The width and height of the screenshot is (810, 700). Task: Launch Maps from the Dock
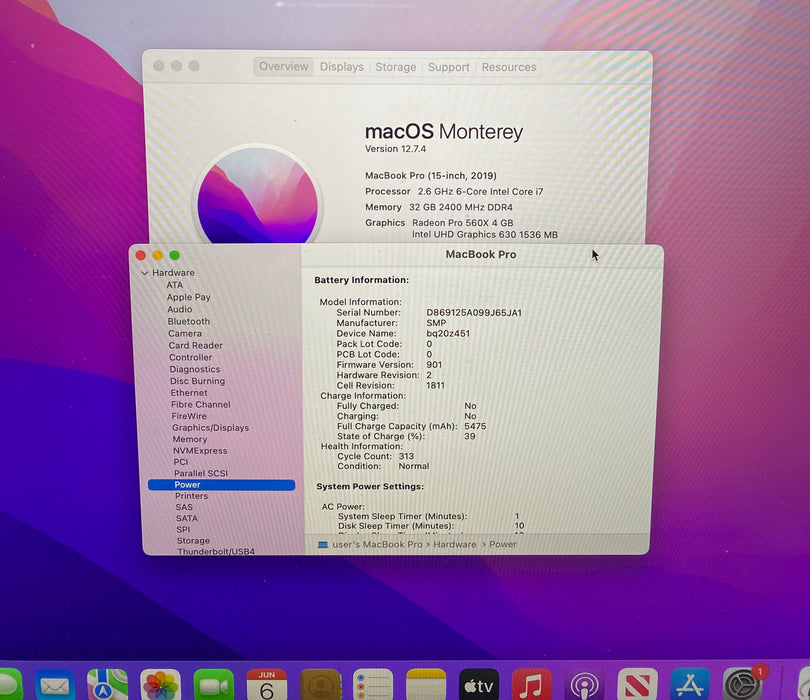[x=107, y=685]
